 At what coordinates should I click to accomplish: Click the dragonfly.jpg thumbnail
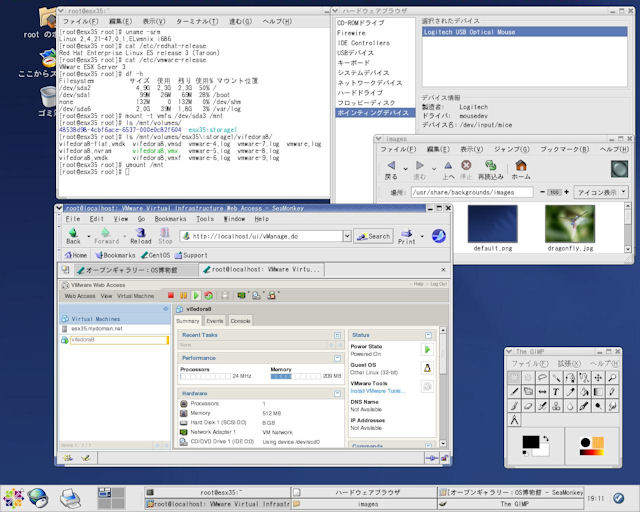coord(570,223)
